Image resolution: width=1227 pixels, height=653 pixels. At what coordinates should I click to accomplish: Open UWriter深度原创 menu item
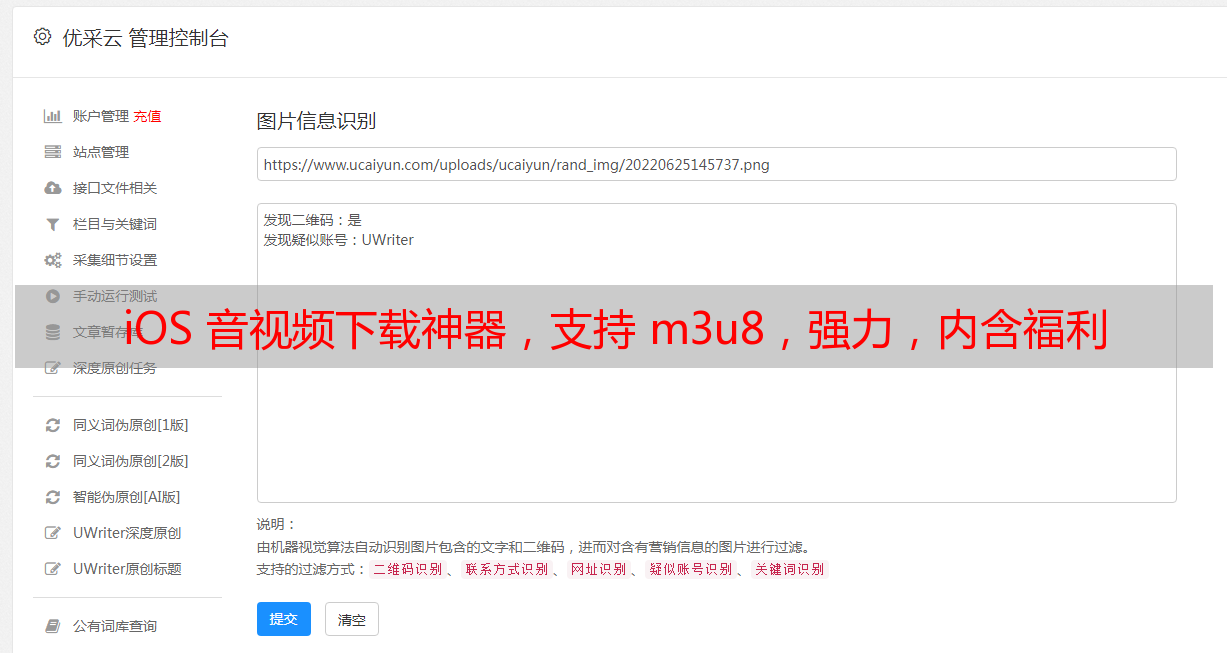point(127,533)
